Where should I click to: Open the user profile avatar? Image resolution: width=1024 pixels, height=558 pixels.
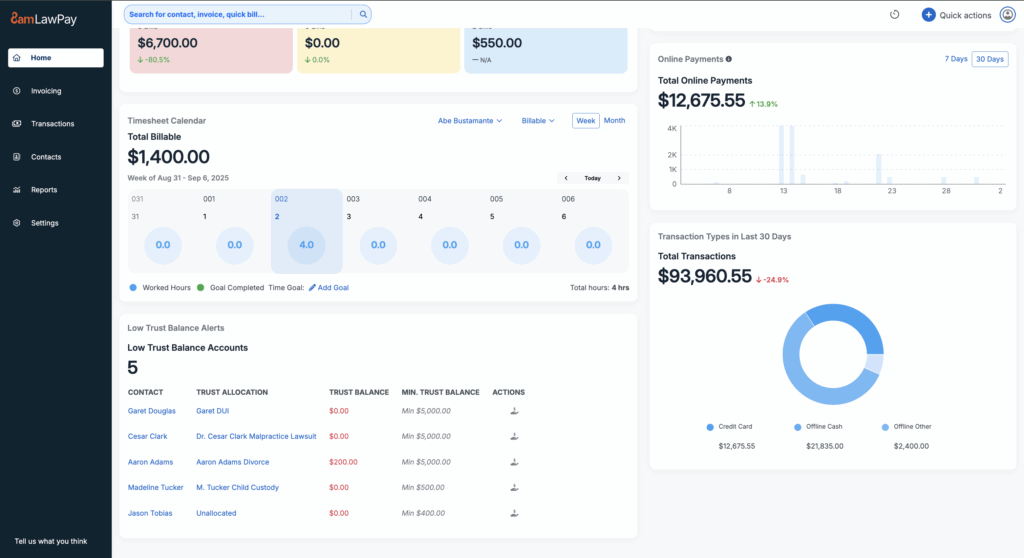click(x=1007, y=15)
